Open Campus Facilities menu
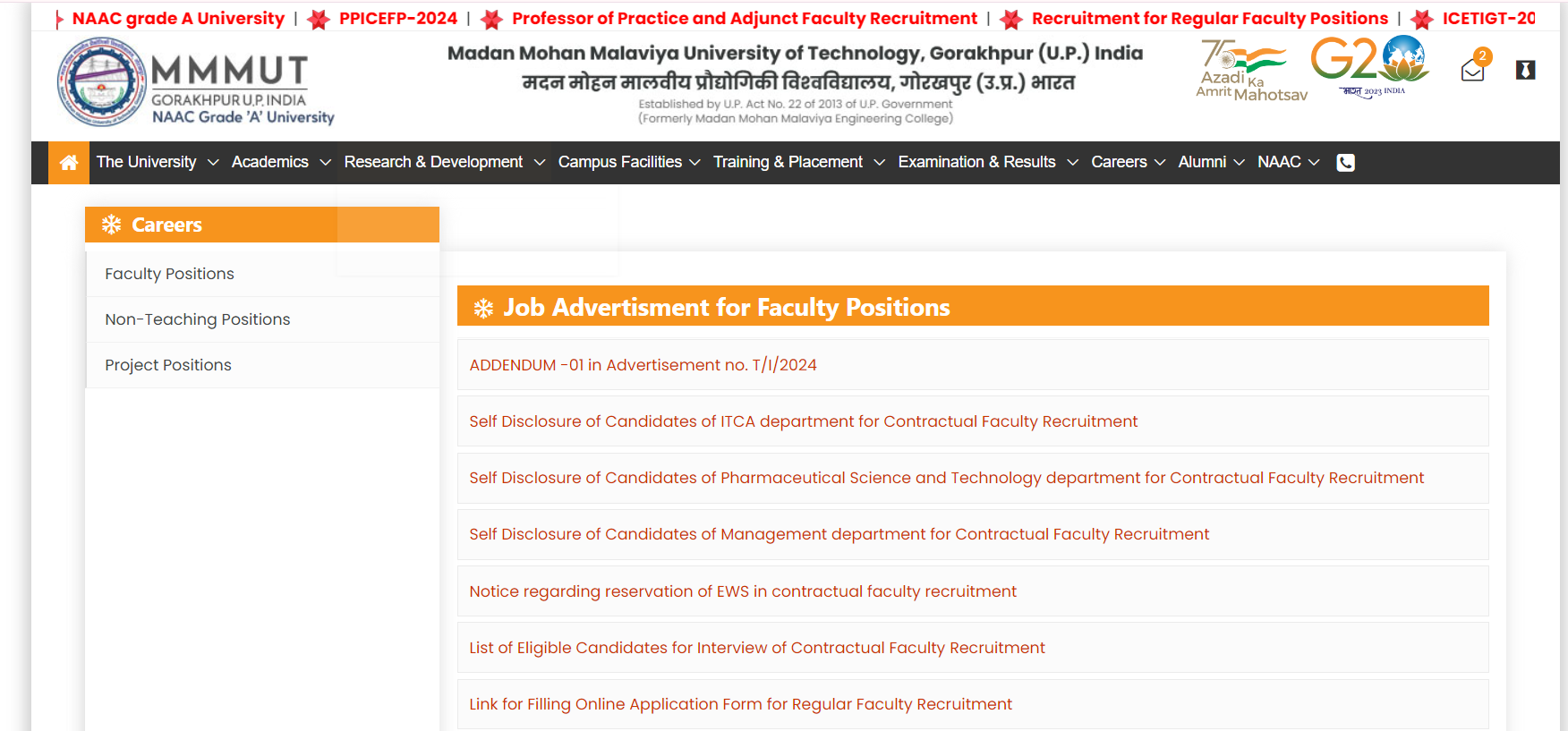 620,162
